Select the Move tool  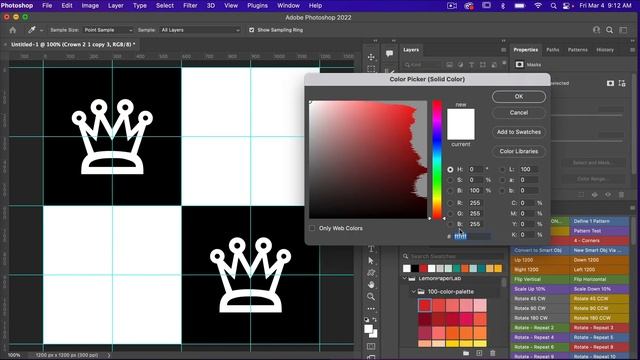(x=371, y=57)
